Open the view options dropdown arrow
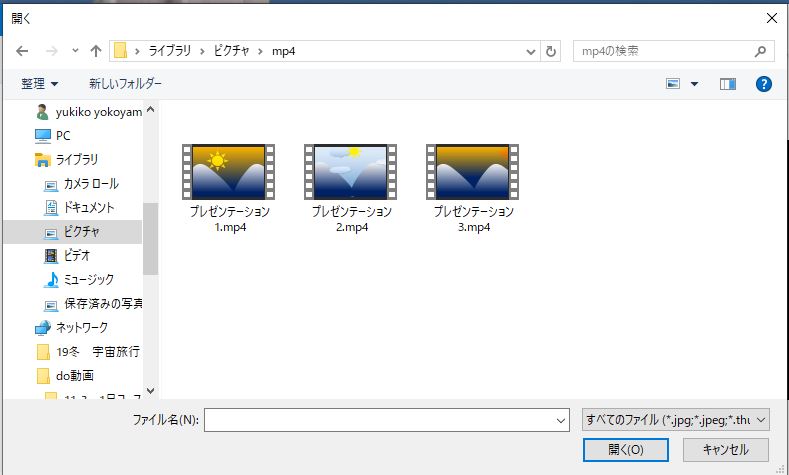 tap(694, 84)
